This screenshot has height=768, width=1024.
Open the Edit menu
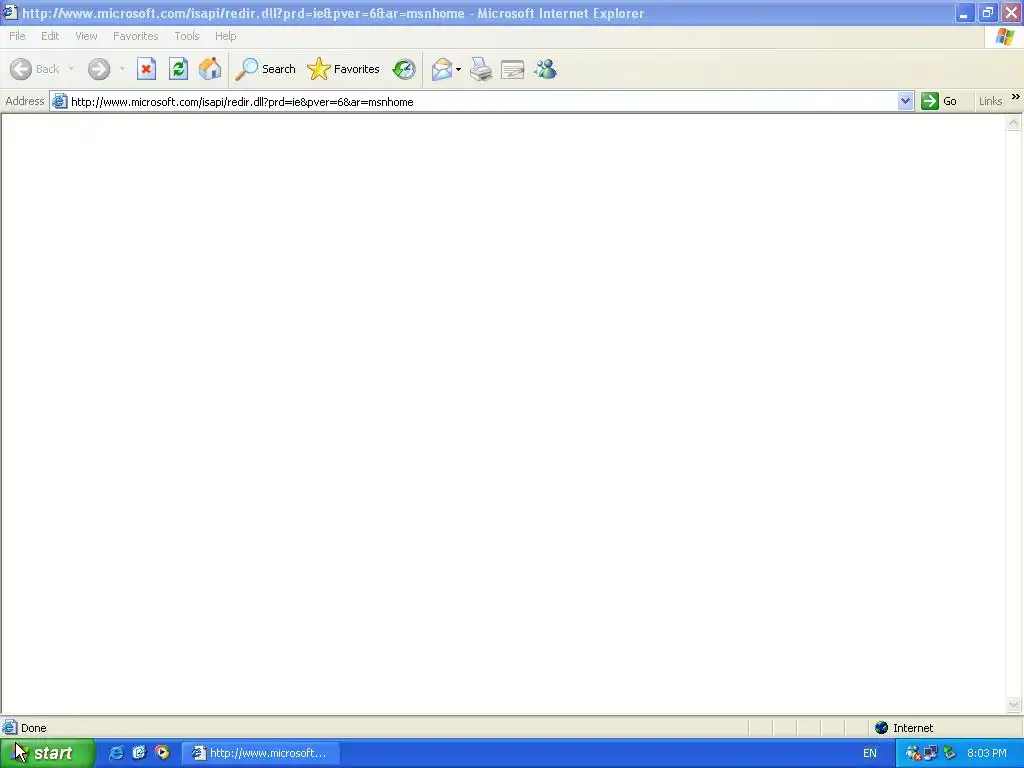point(50,36)
